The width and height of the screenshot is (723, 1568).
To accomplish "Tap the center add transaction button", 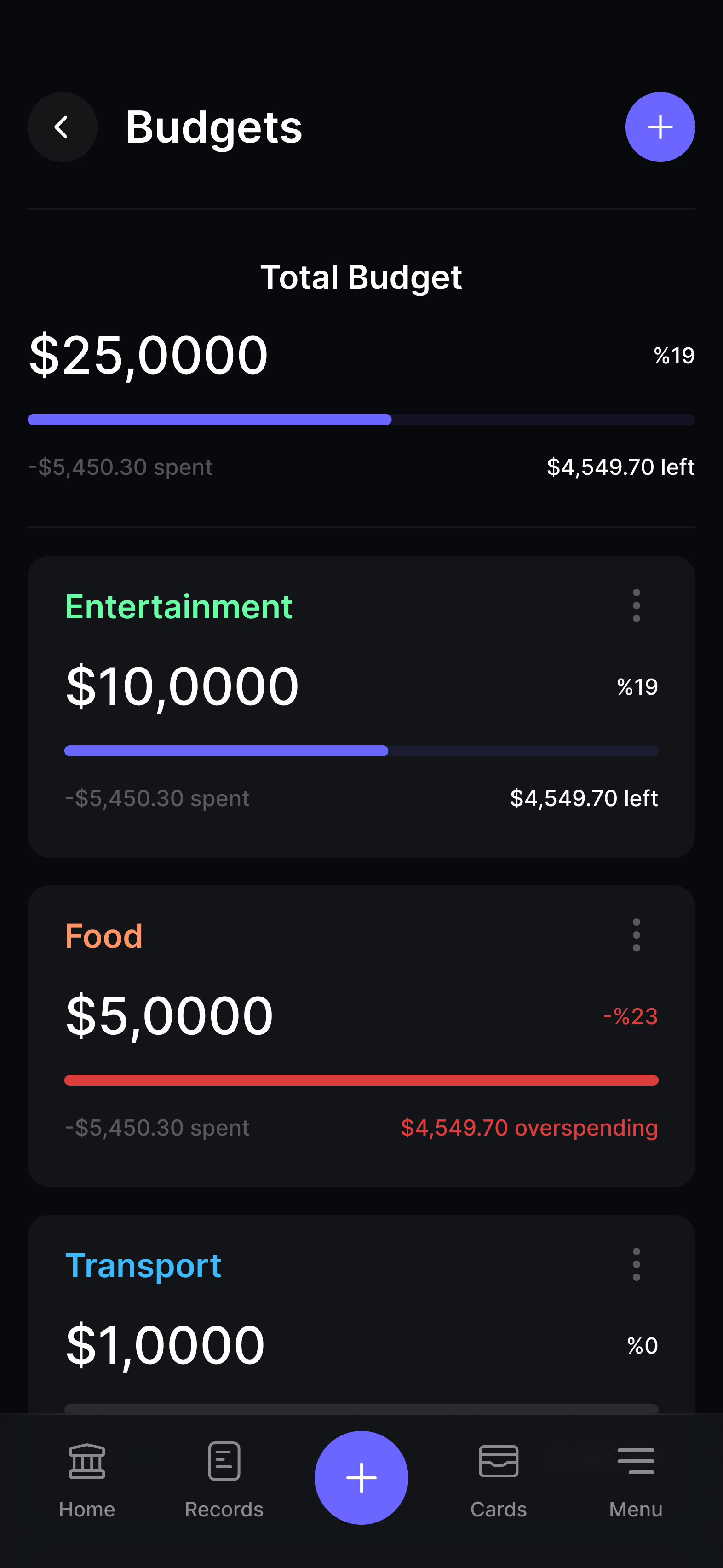I will click(361, 1477).
